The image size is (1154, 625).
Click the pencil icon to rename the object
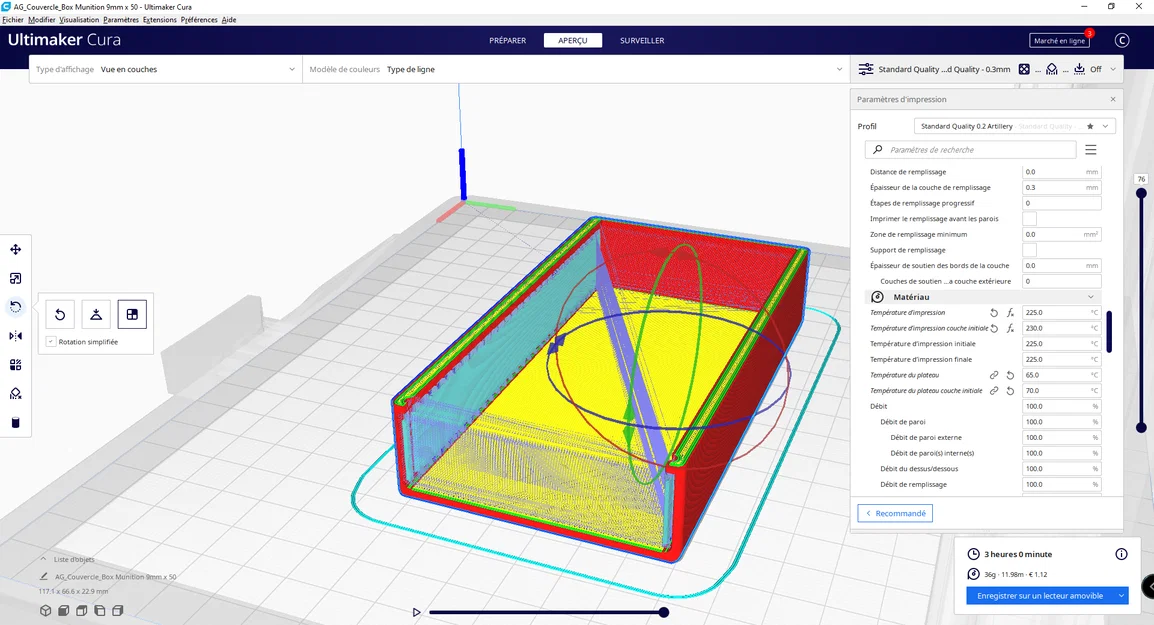[x=44, y=576]
